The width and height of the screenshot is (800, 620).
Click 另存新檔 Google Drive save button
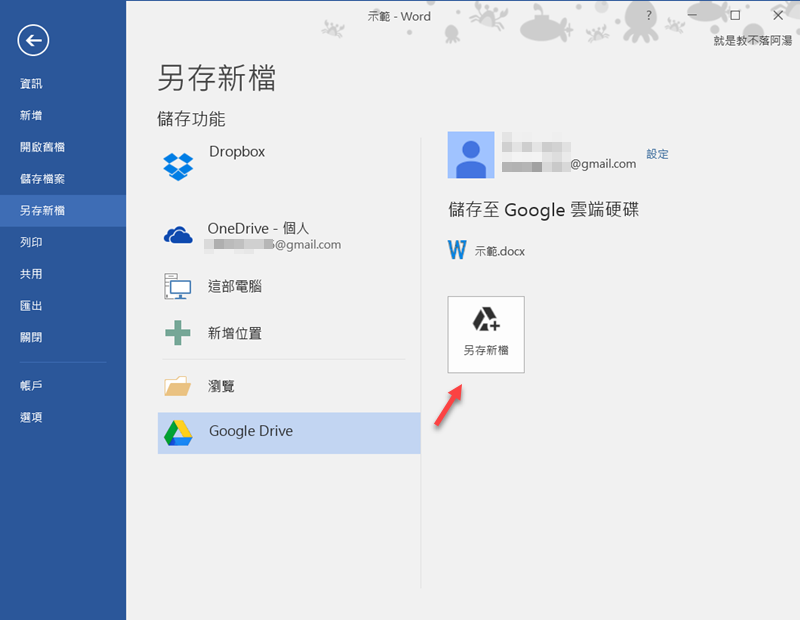point(486,334)
